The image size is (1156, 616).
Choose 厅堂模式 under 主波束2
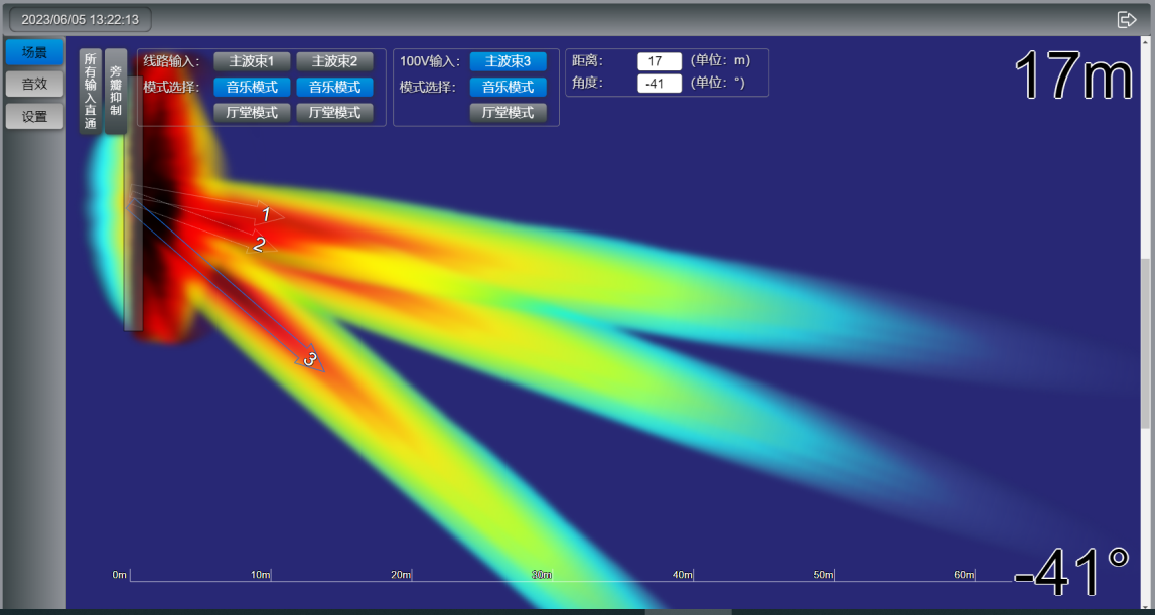(335, 113)
